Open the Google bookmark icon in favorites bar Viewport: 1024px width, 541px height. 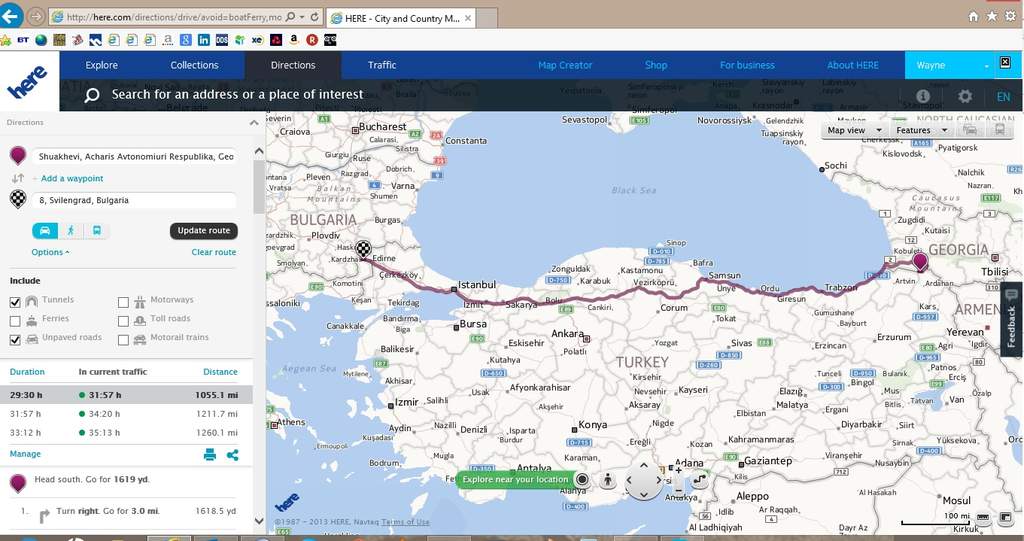[x=186, y=40]
